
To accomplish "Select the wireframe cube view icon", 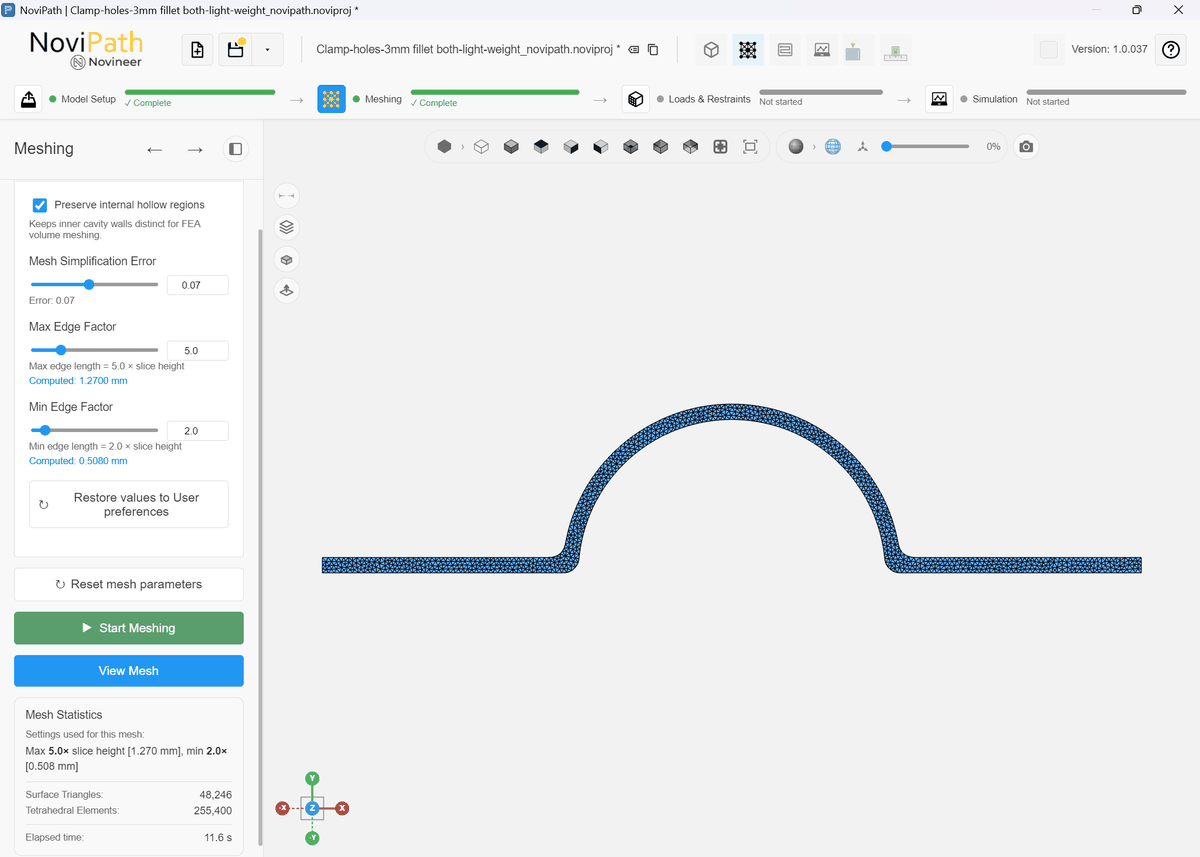I will [481, 147].
